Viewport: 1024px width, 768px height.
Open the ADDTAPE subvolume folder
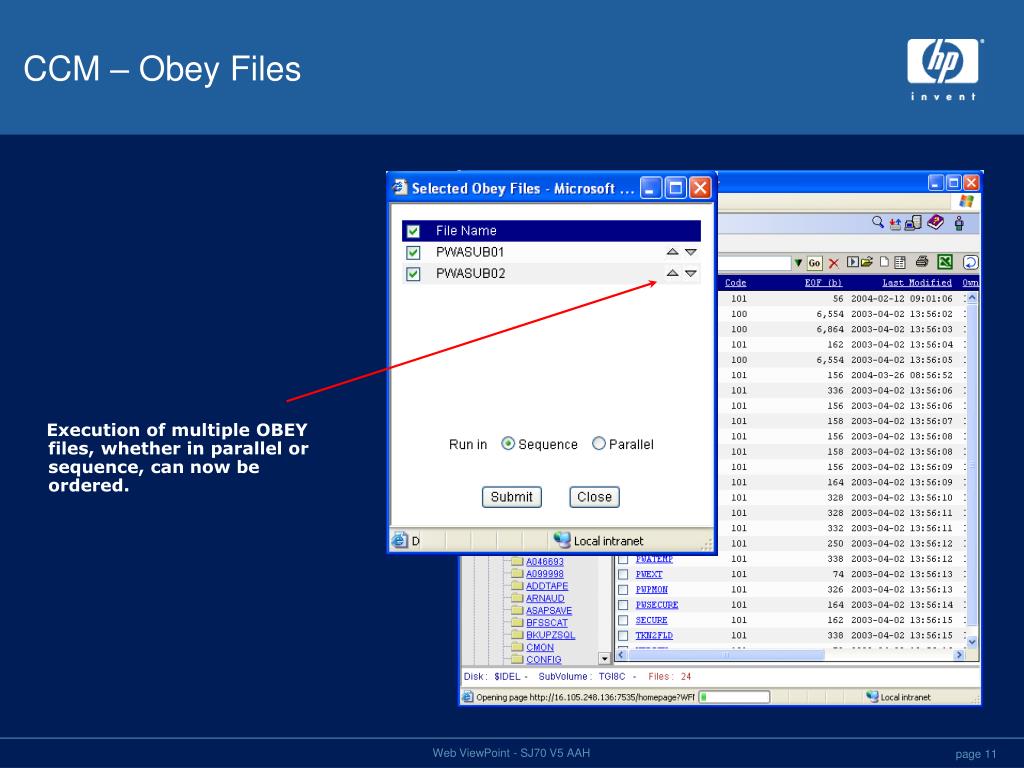pyautogui.click(x=547, y=586)
